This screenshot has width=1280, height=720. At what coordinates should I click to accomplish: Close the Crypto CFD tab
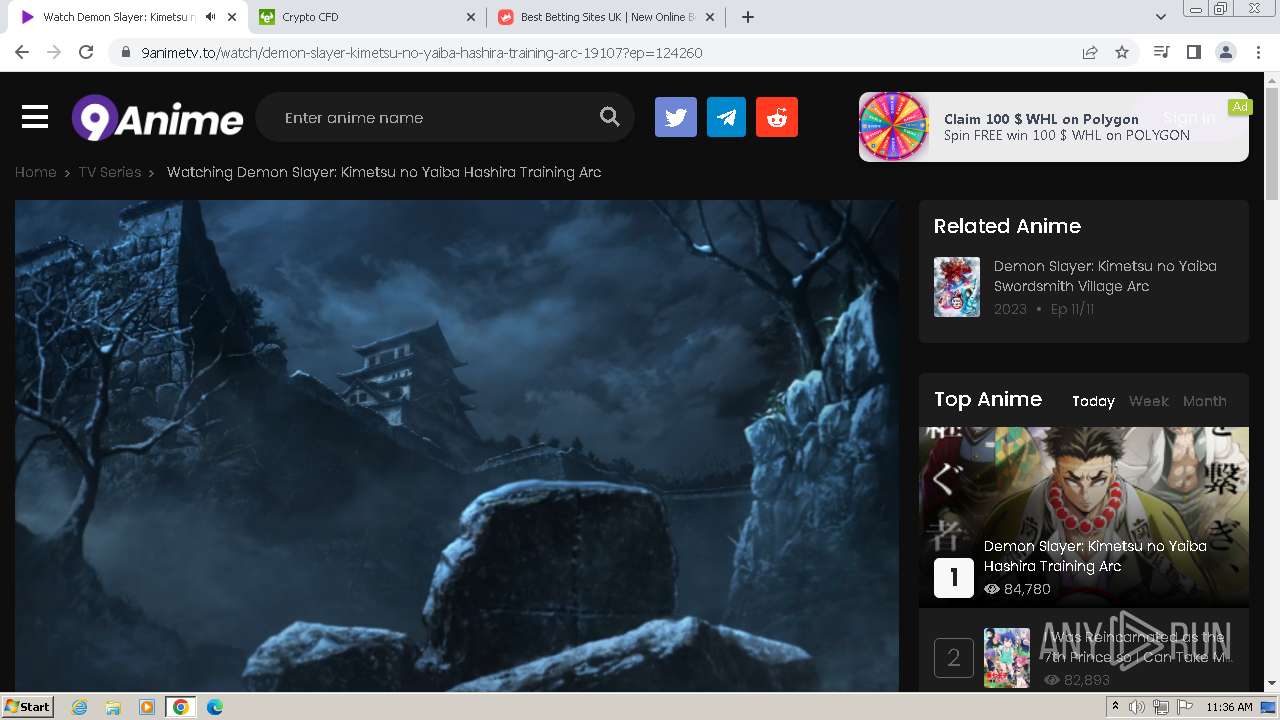(471, 17)
